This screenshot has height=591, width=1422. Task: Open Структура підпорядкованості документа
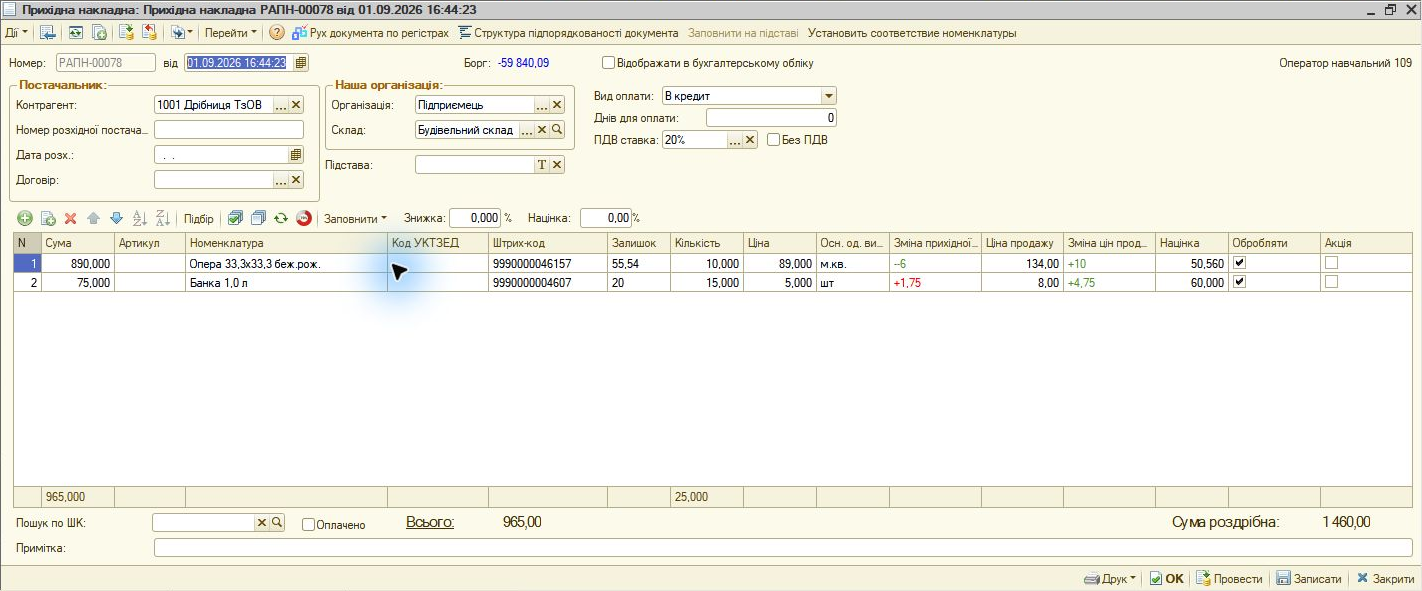(568, 33)
